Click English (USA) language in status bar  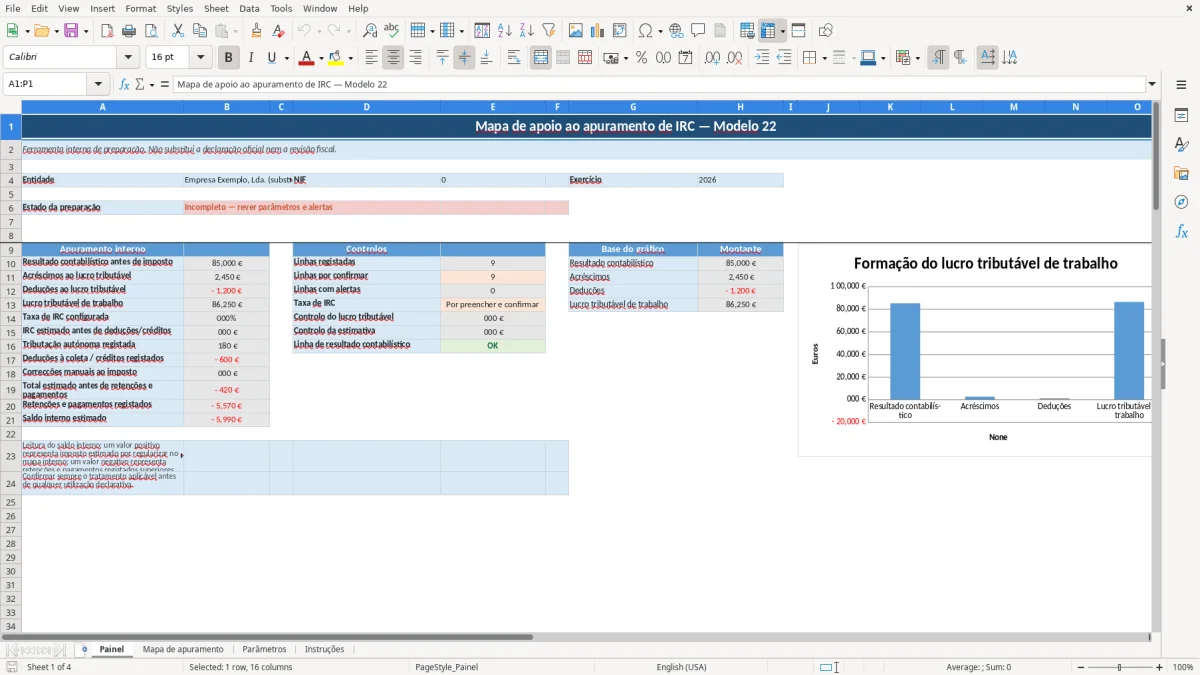click(x=681, y=667)
